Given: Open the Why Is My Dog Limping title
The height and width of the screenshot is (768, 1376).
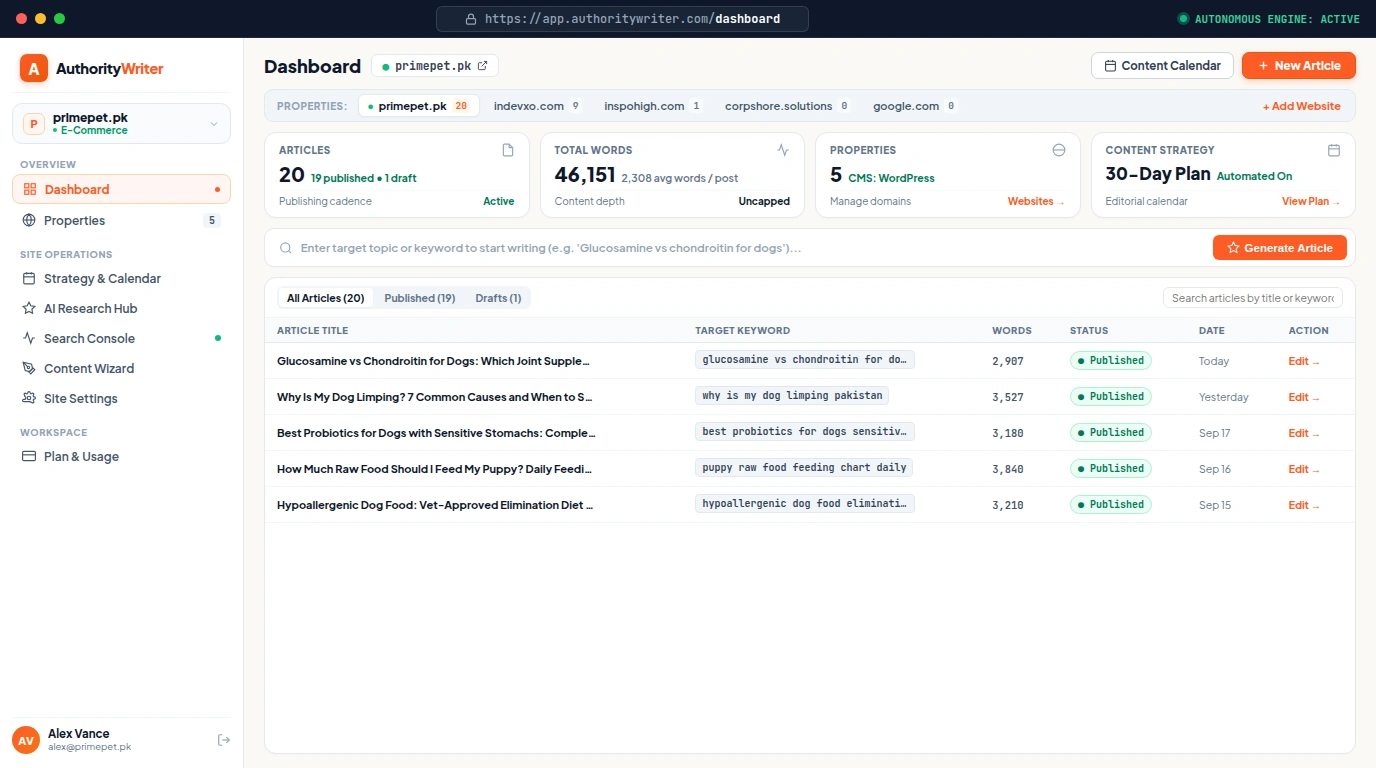Looking at the screenshot, I should pyautogui.click(x=435, y=397).
